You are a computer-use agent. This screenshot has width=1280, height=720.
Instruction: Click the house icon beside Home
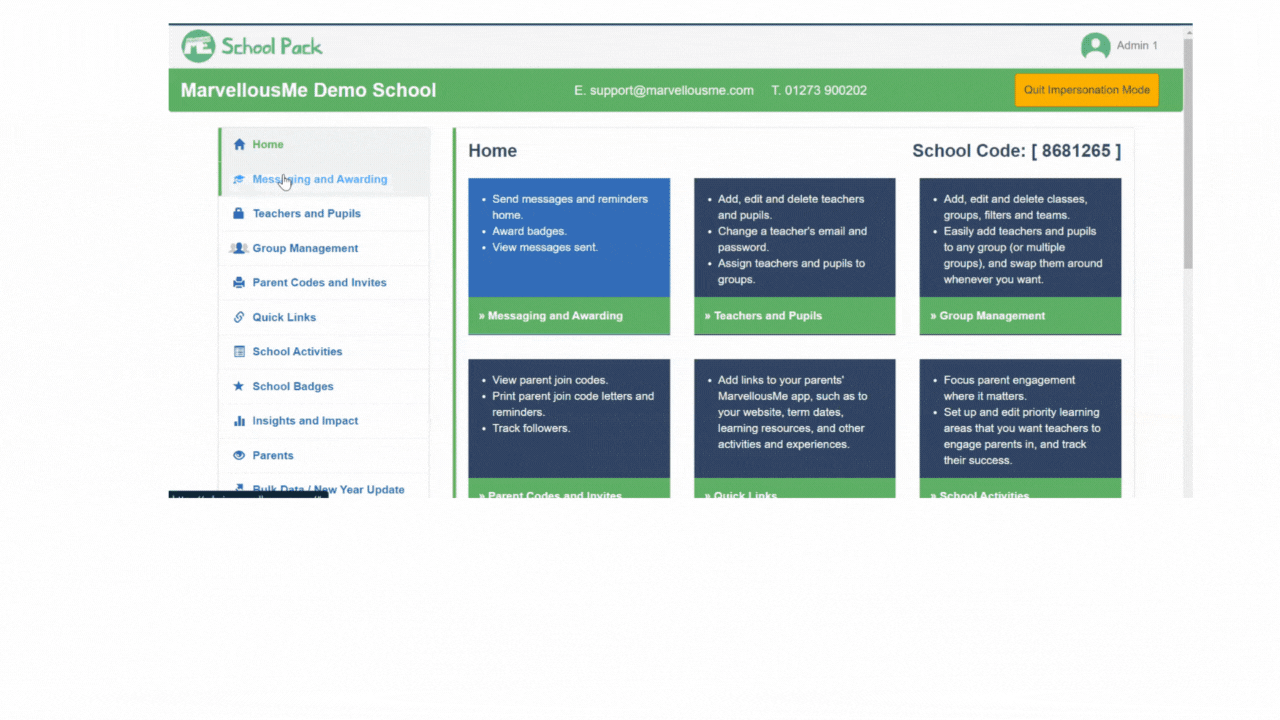pos(239,145)
